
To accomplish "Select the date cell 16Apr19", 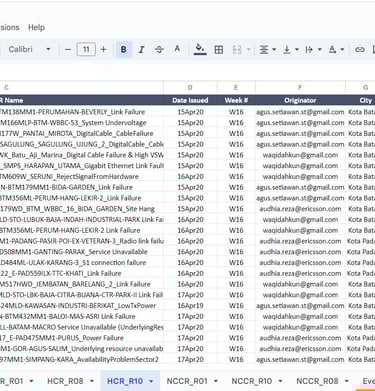I will 190,305.
